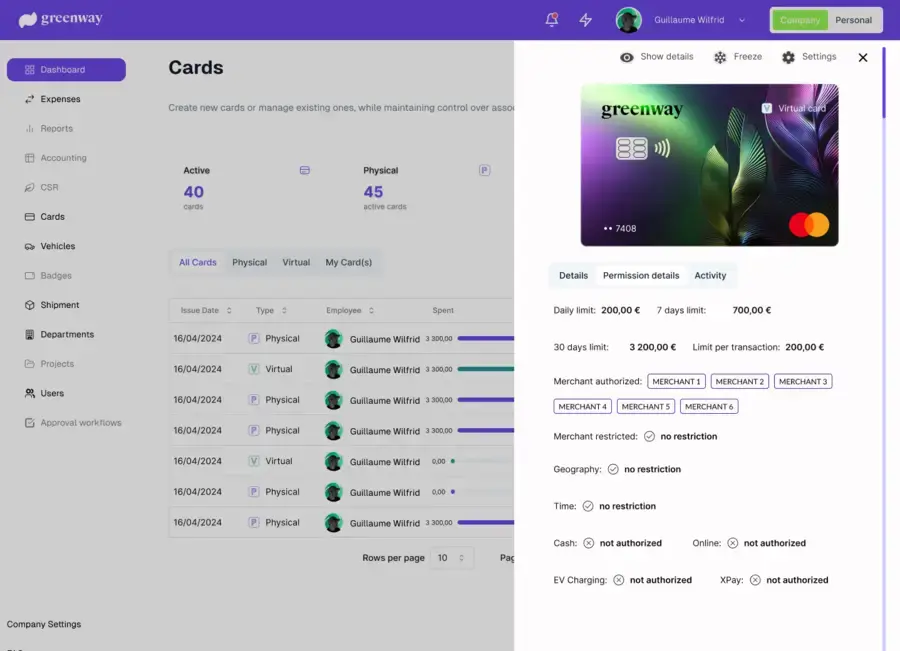Click the Approval workflows icon

[30, 423]
